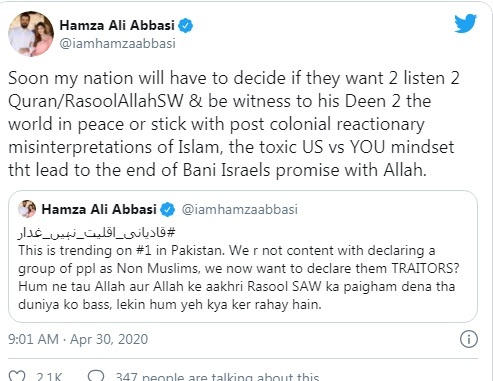Open '347 people are talking about this'
This screenshot has height=381, width=493.
tap(217, 377)
